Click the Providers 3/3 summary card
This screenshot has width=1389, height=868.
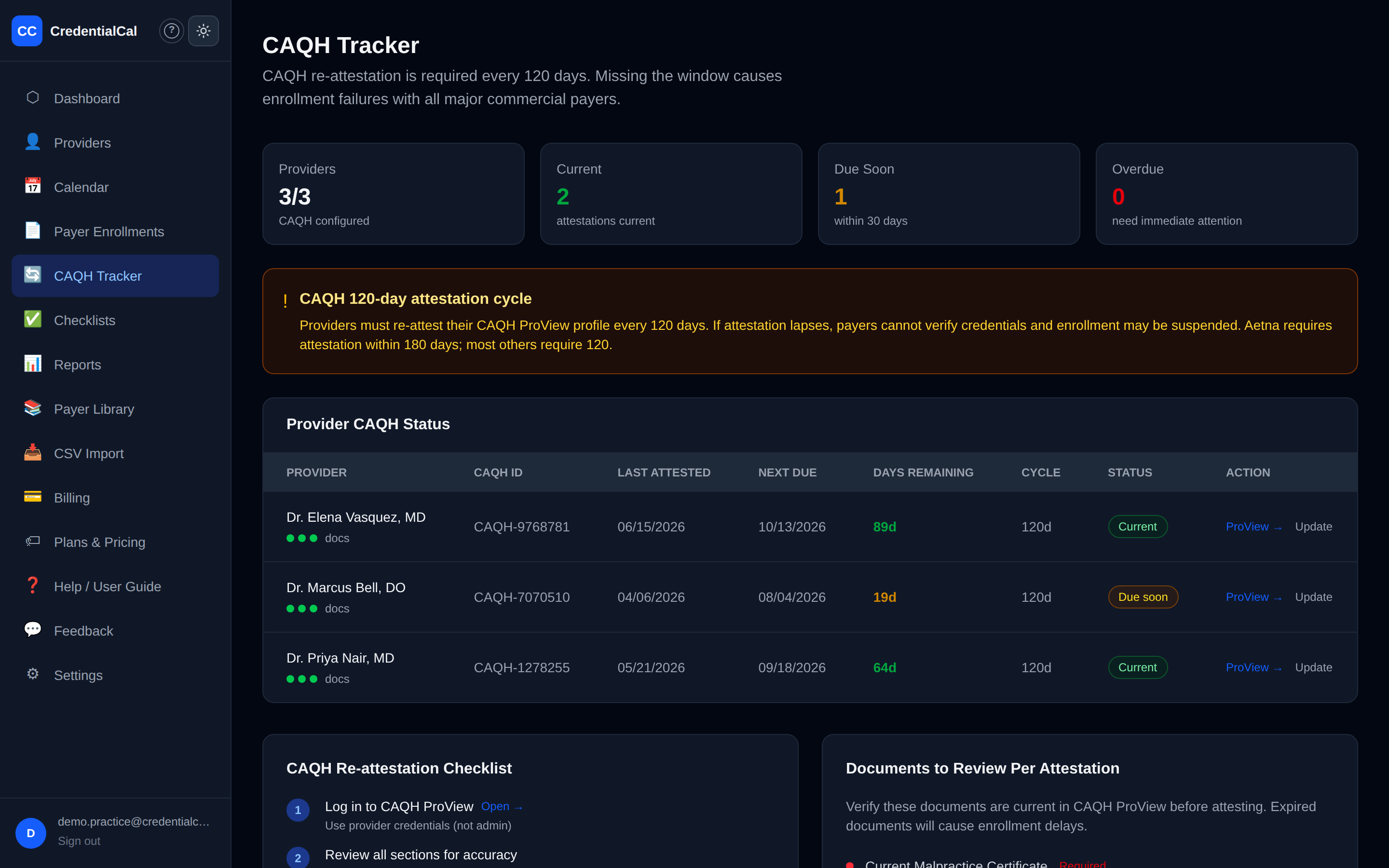pos(393,194)
